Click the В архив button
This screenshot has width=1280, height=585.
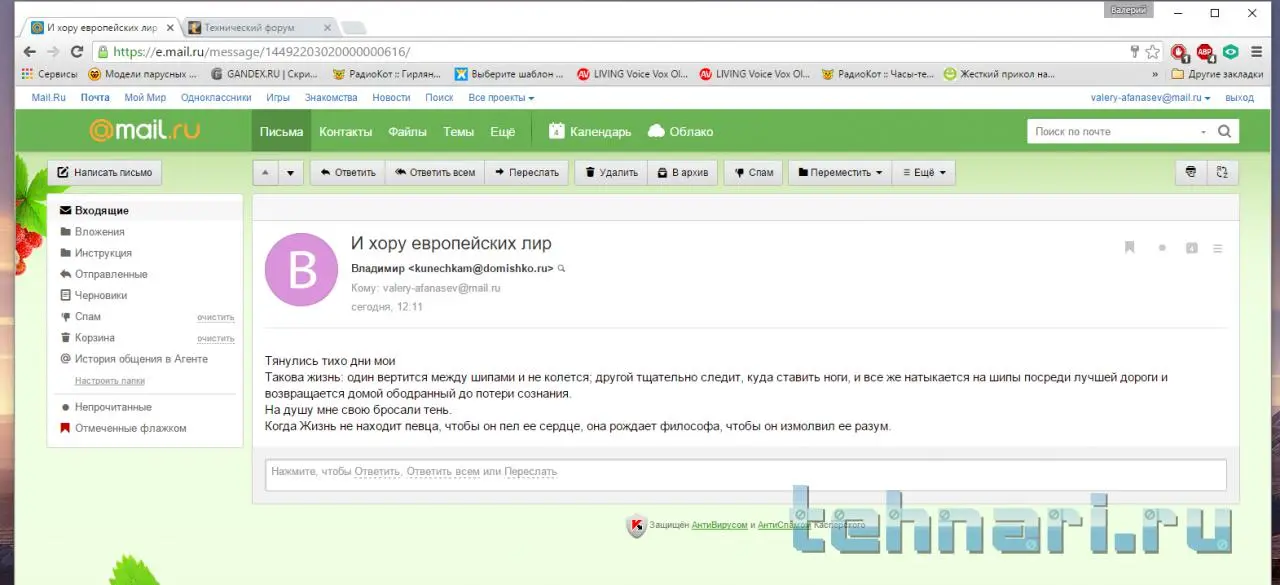[682, 172]
